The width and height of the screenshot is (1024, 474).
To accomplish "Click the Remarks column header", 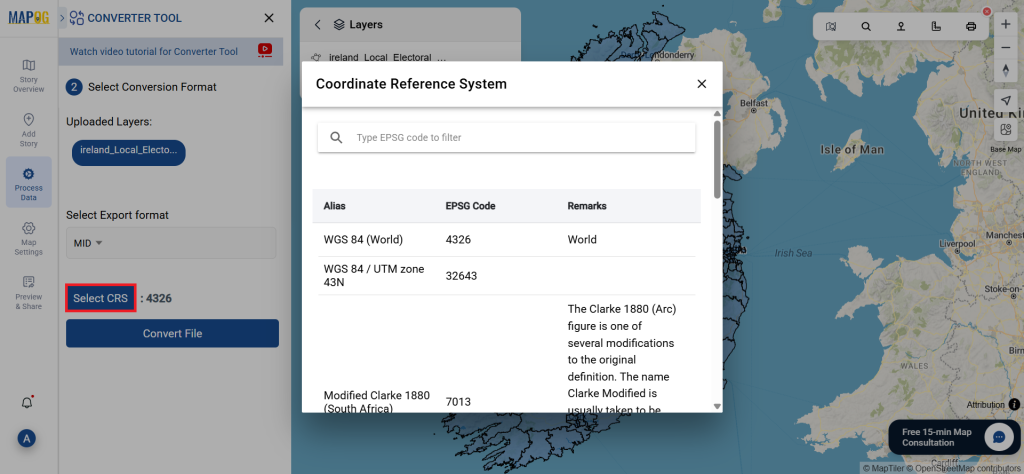I will point(586,206).
